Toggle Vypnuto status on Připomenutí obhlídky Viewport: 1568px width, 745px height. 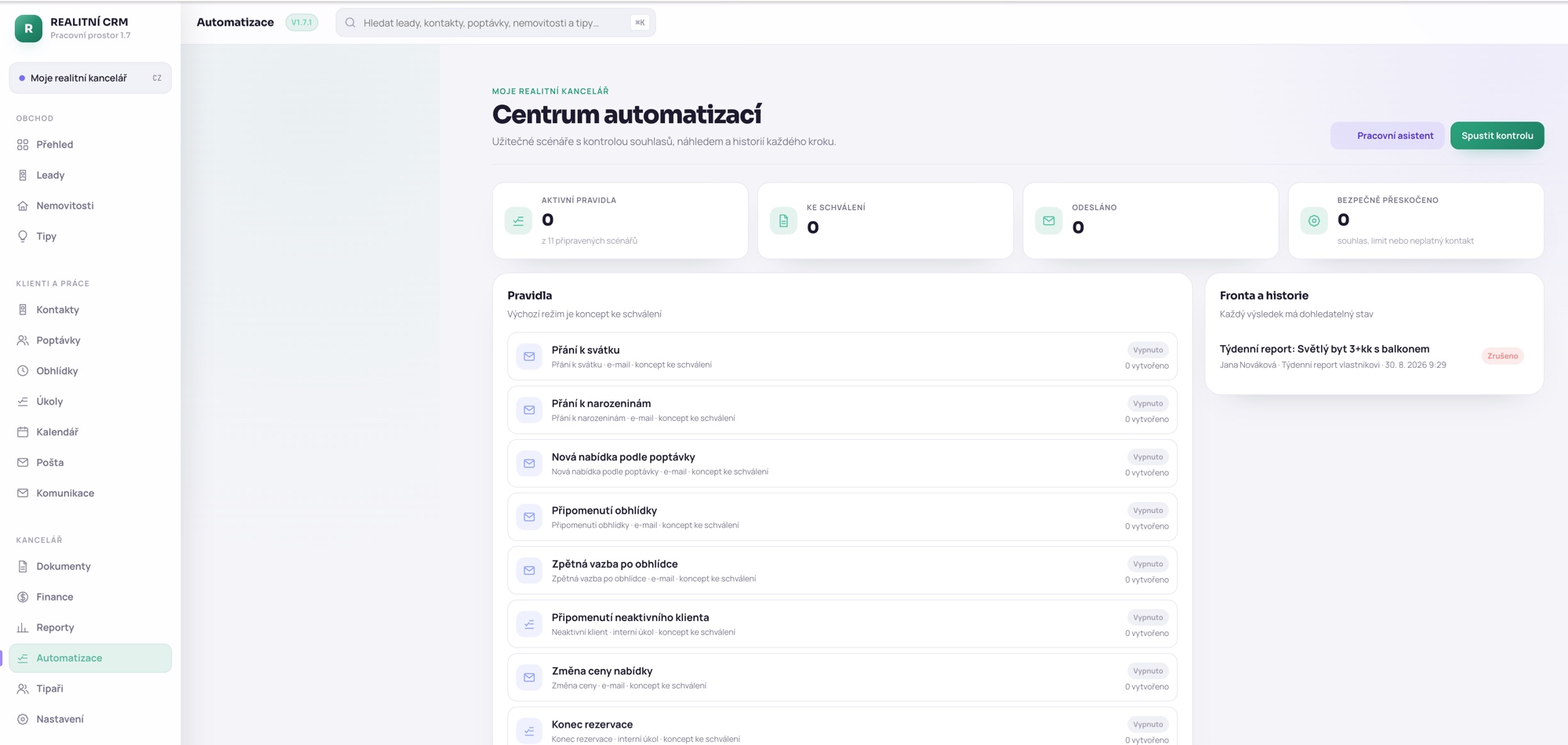[1148, 510]
